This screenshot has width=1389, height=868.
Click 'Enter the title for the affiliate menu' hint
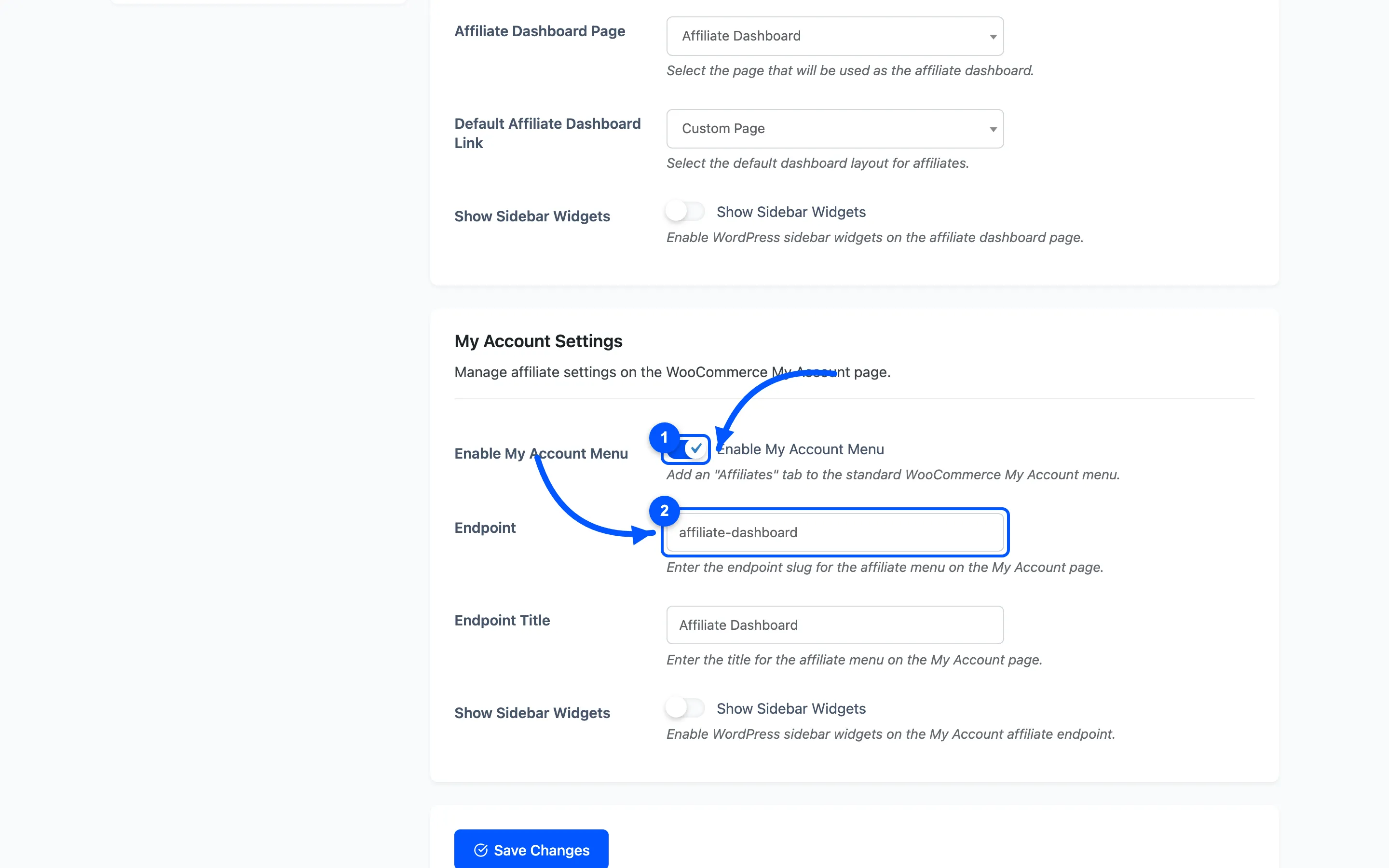(854, 660)
